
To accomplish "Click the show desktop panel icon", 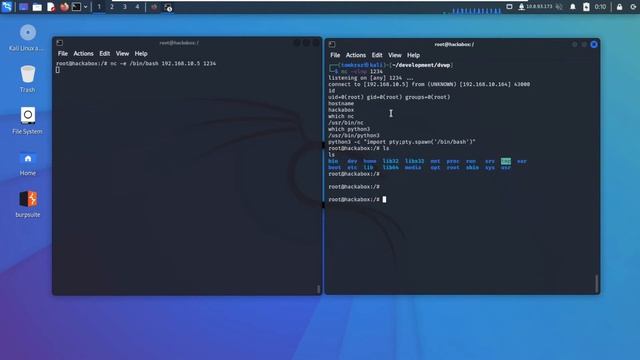I will (x=23, y=7).
